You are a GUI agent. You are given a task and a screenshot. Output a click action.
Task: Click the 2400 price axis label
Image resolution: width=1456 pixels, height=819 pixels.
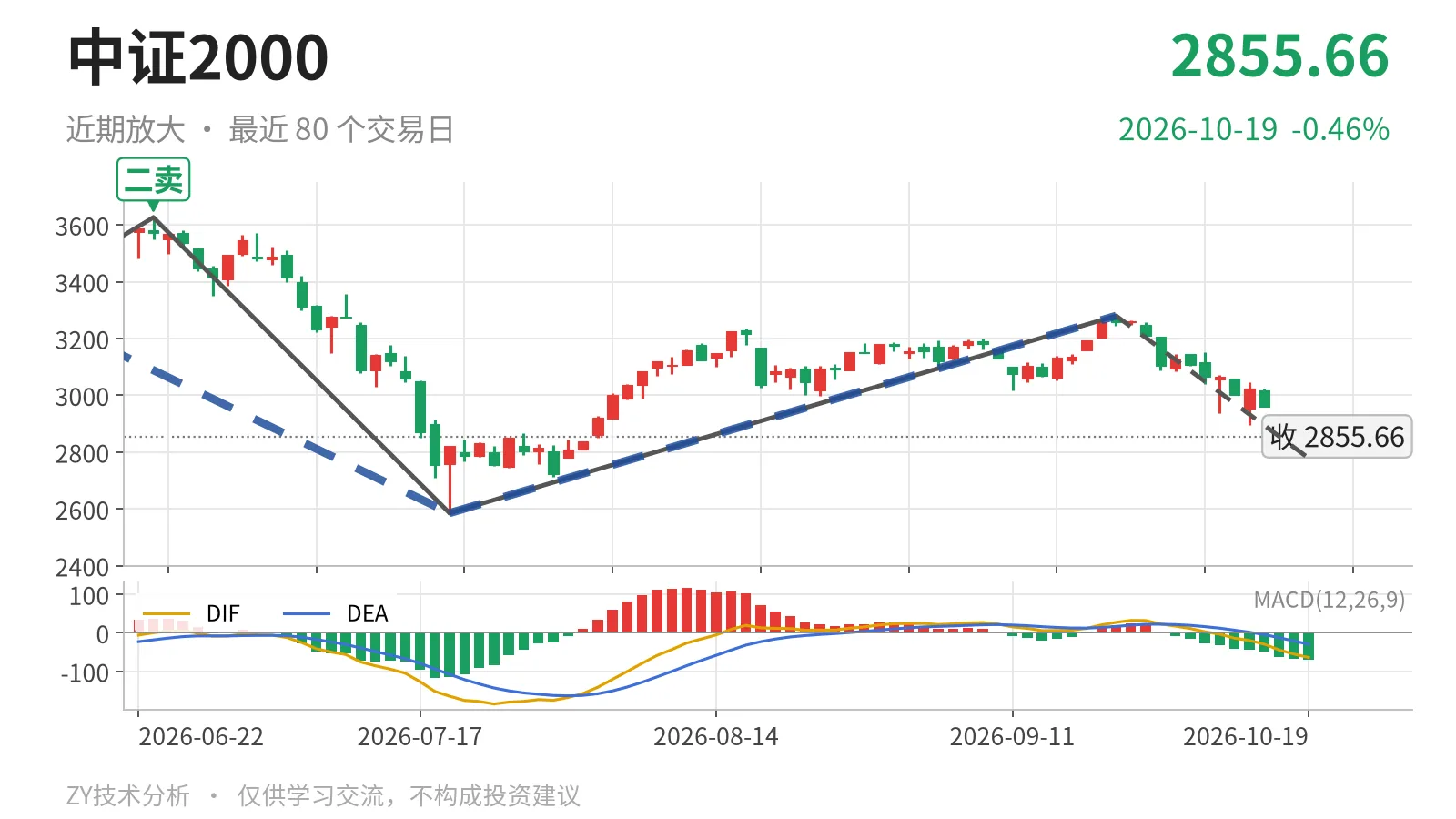point(82,567)
